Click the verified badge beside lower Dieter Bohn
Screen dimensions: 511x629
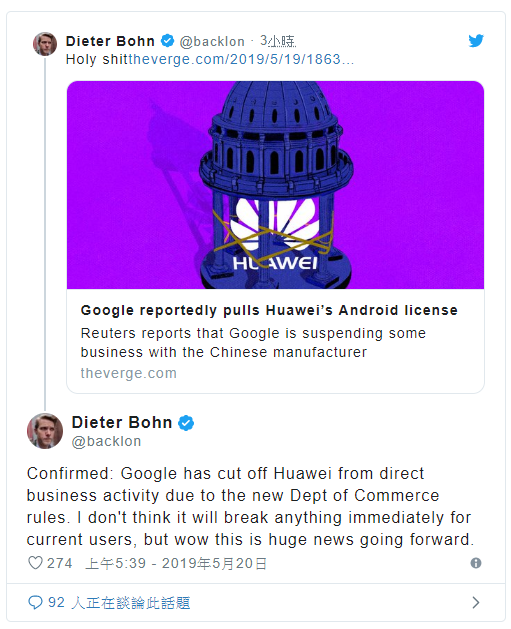pyautogui.click(x=186, y=423)
